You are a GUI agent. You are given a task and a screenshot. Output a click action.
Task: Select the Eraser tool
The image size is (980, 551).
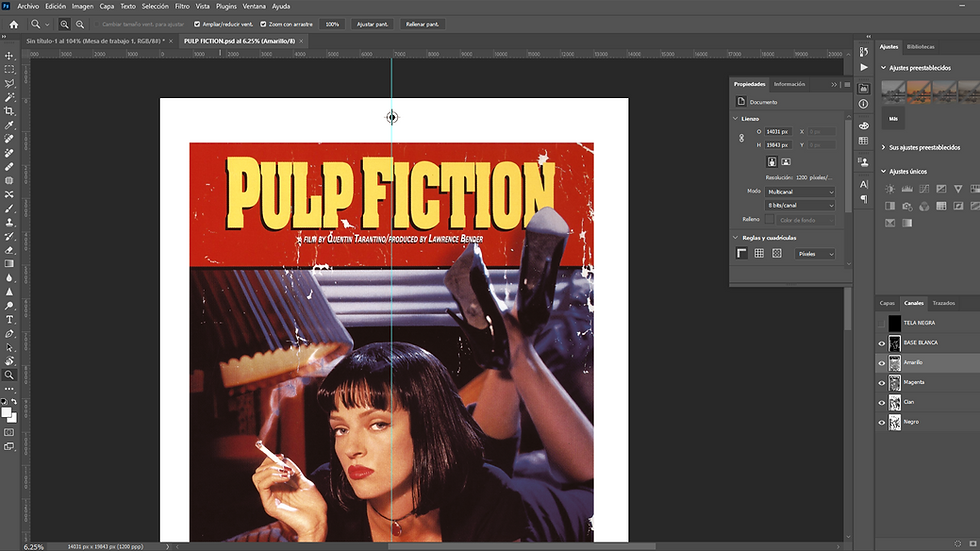click(9, 250)
